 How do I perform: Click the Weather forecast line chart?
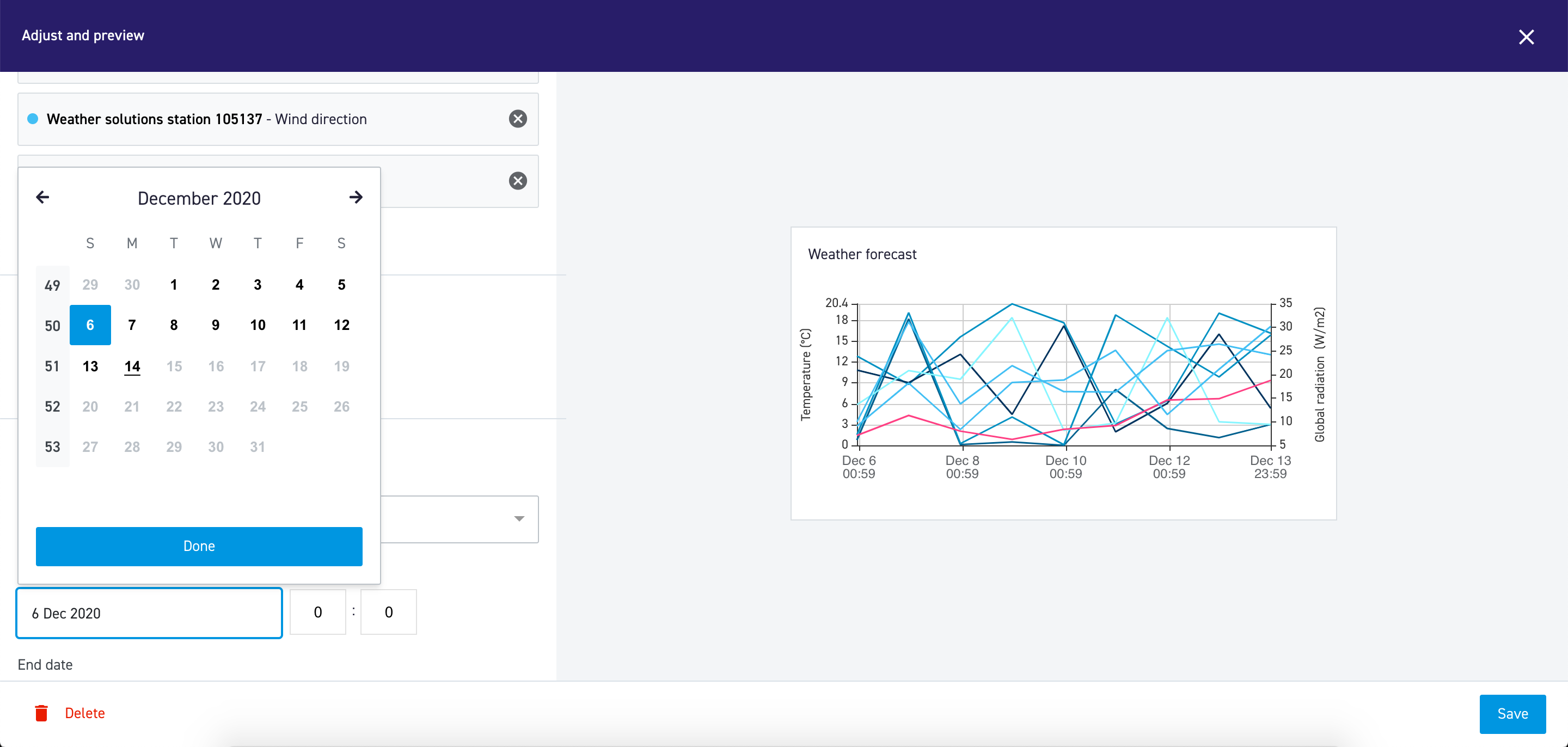tap(1064, 375)
